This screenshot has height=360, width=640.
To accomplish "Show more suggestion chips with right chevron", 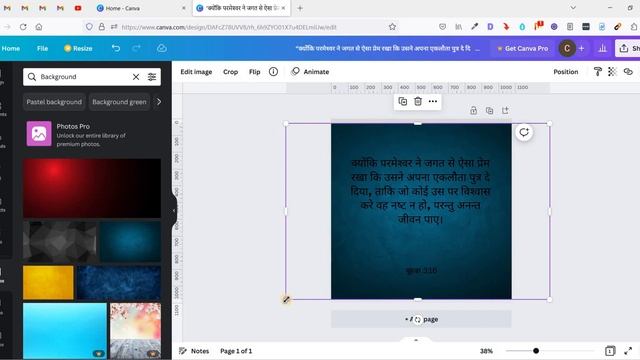I will 159,102.
